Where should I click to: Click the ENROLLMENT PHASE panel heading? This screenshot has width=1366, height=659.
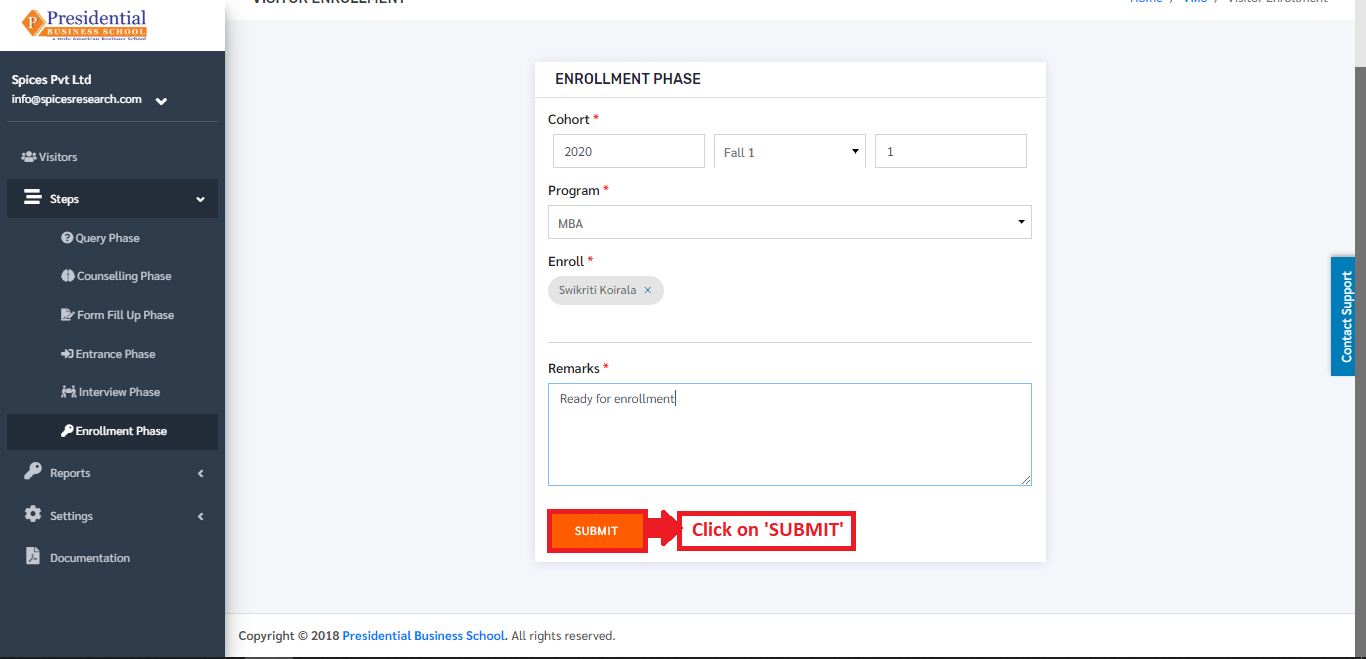click(x=628, y=79)
